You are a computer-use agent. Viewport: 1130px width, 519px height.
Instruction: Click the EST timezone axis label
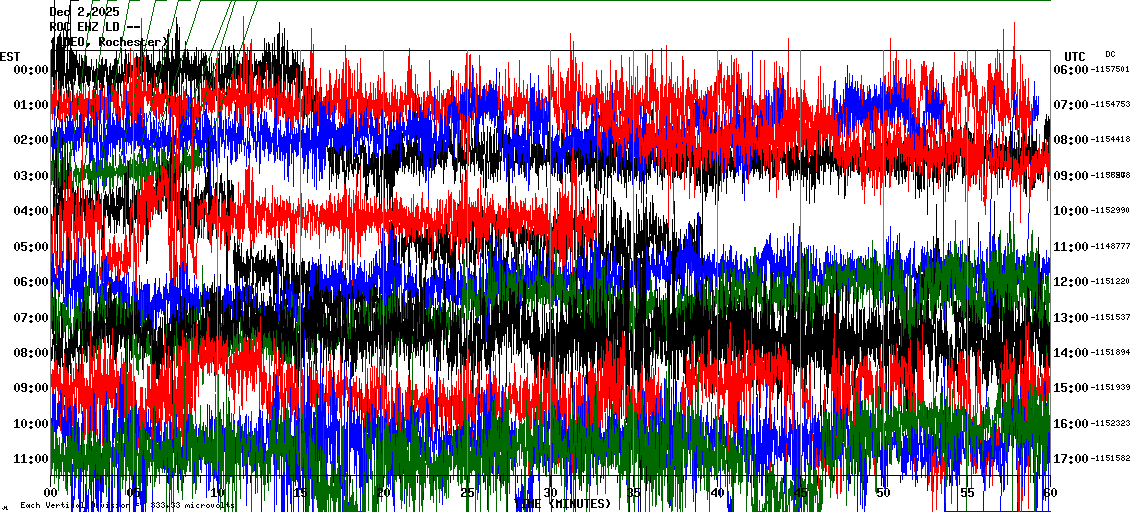pyautogui.click(x=10, y=56)
